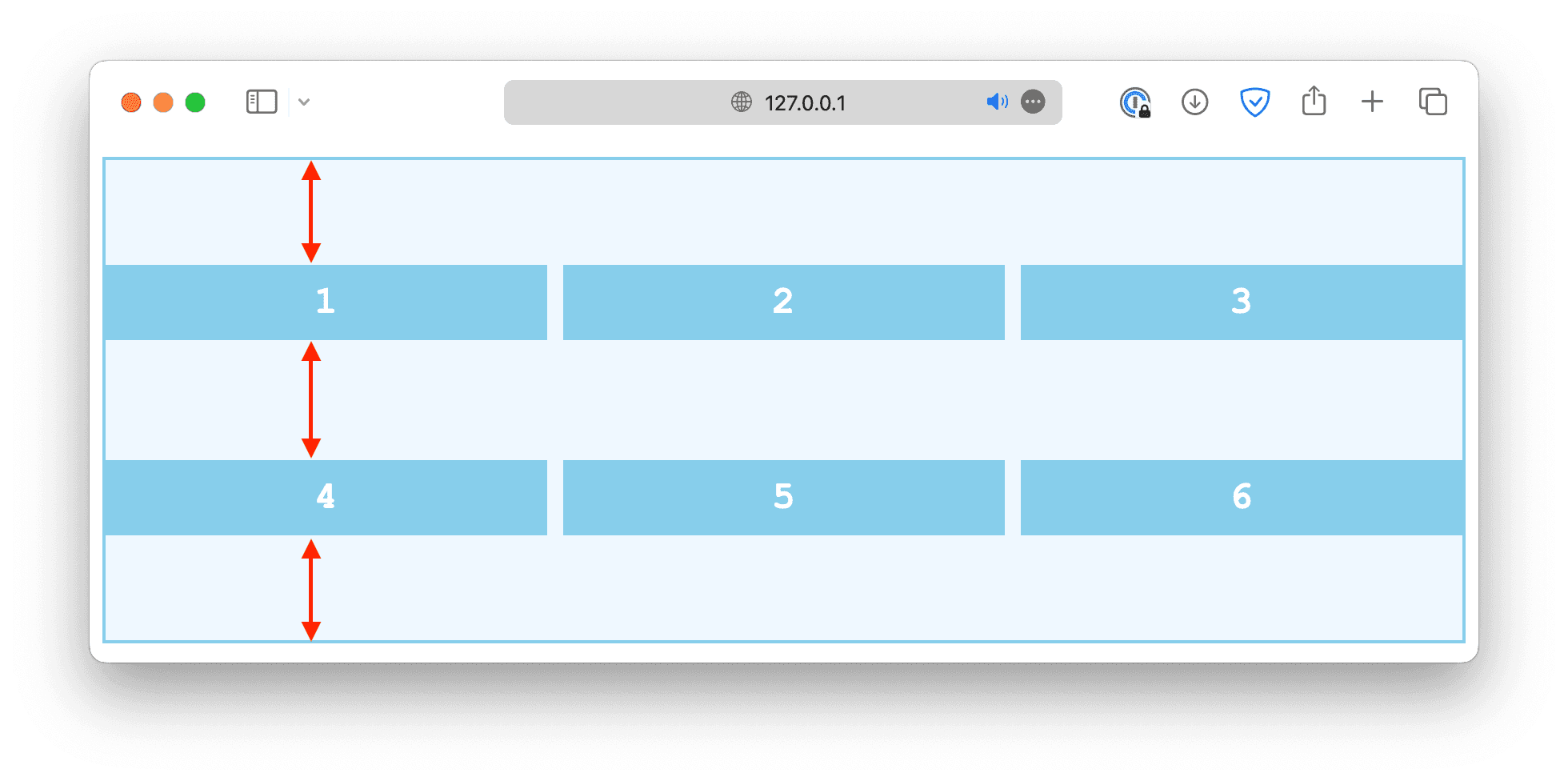This screenshot has width=1568, height=781.
Task: Click the green zoom traffic light
Action: [194, 102]
